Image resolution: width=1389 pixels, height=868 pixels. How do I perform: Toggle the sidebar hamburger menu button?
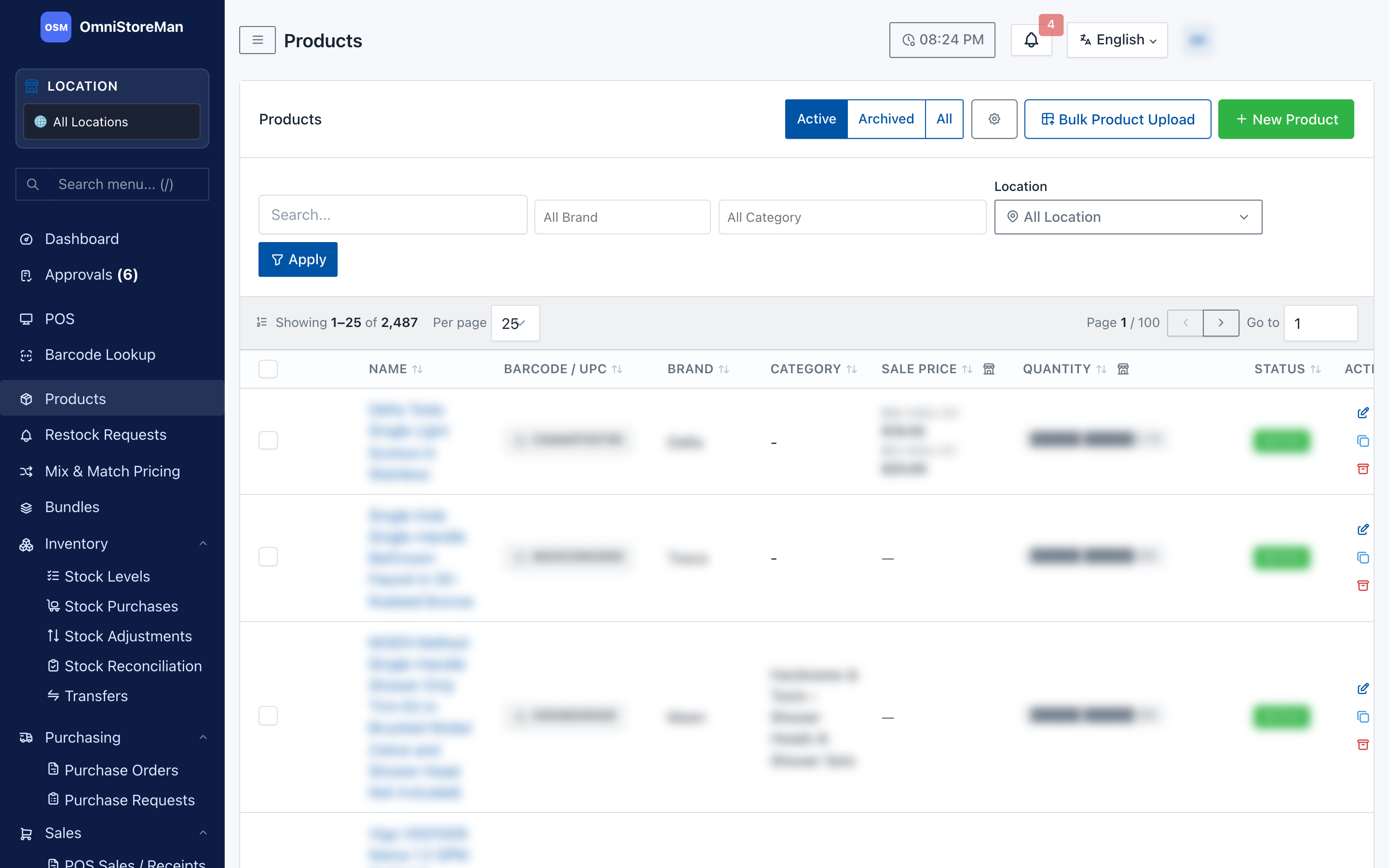point(257,40)
